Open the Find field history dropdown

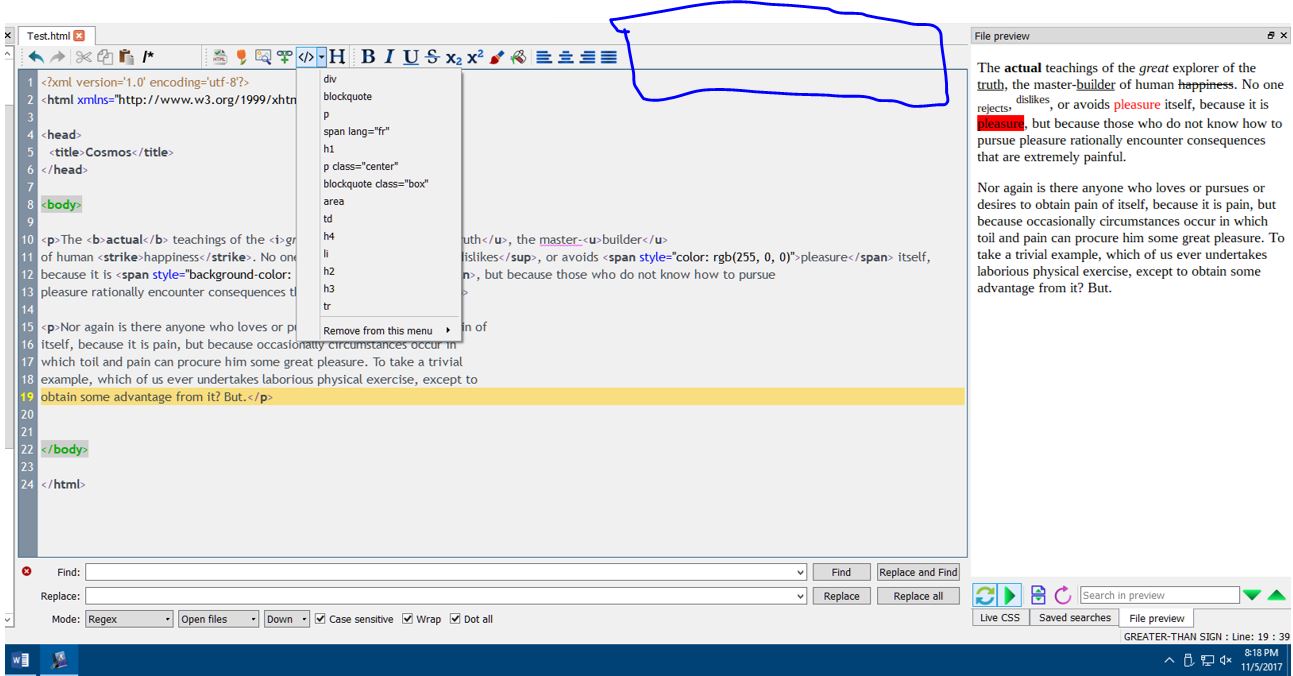pyautogui.click(x=800, y=572)
